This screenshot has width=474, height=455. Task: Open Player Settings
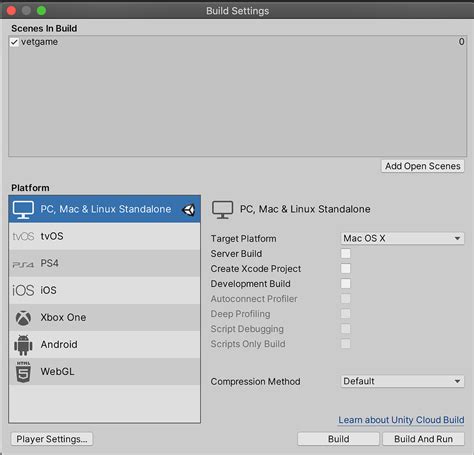52,439
